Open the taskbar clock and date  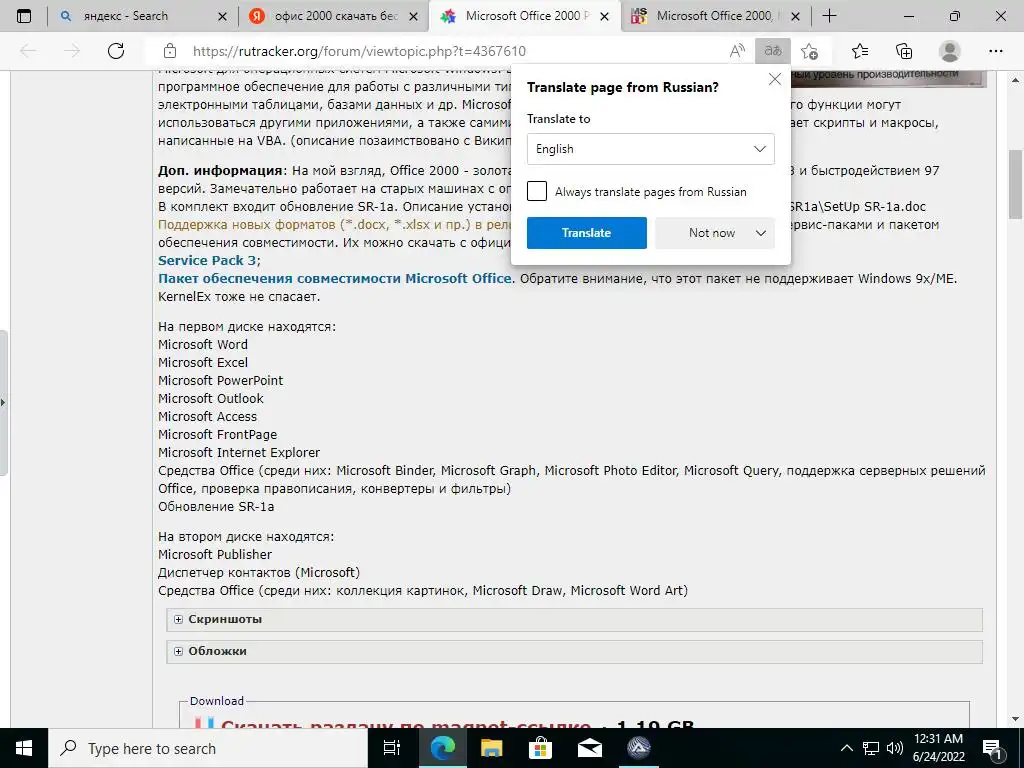[938, 748]
